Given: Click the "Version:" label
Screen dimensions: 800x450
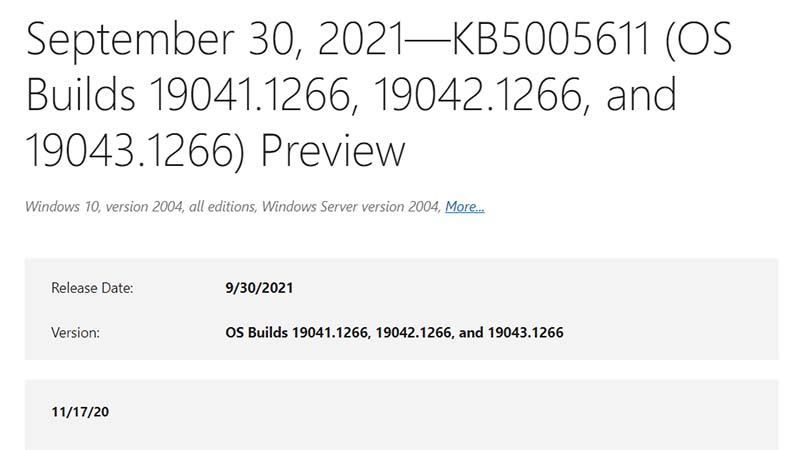Looking at the screenshot, I should [75, 332].
